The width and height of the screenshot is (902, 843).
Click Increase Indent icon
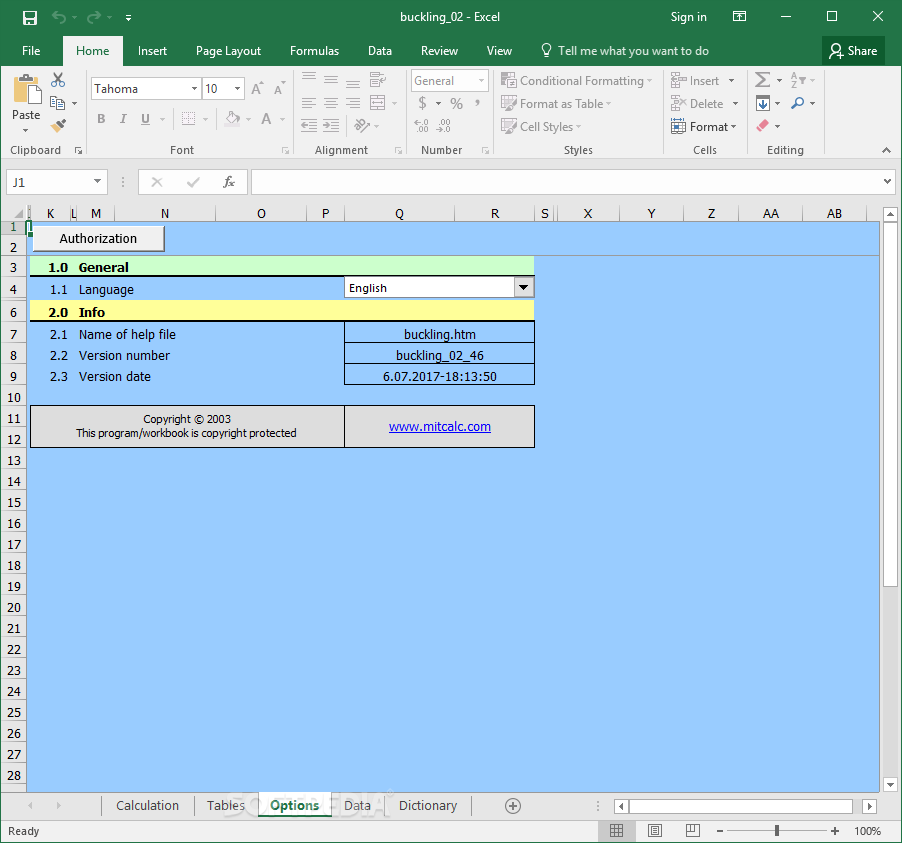click(x=331, y=125)
